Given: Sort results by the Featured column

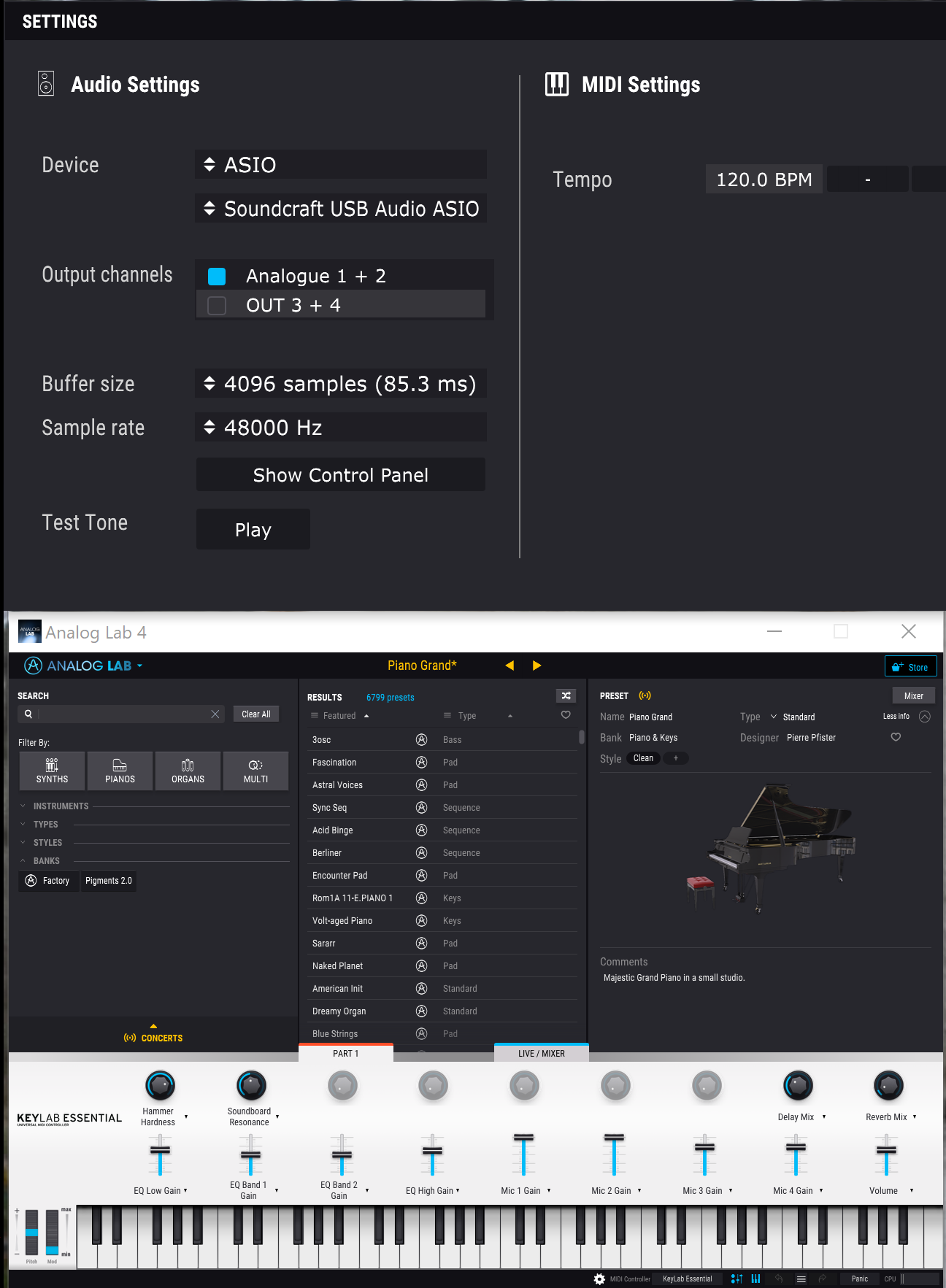Looking at the screenshot, I should 340,715.
